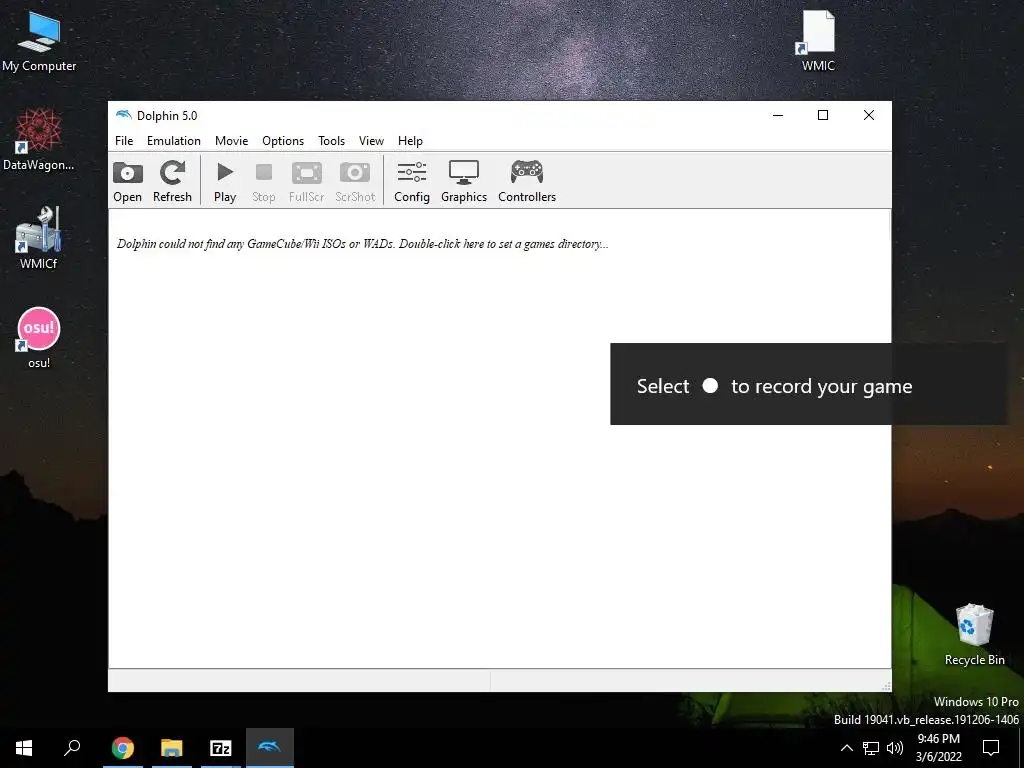The image size is (1024, 768).
Task: Open the Emulation menu
Action: coord(174,140)
